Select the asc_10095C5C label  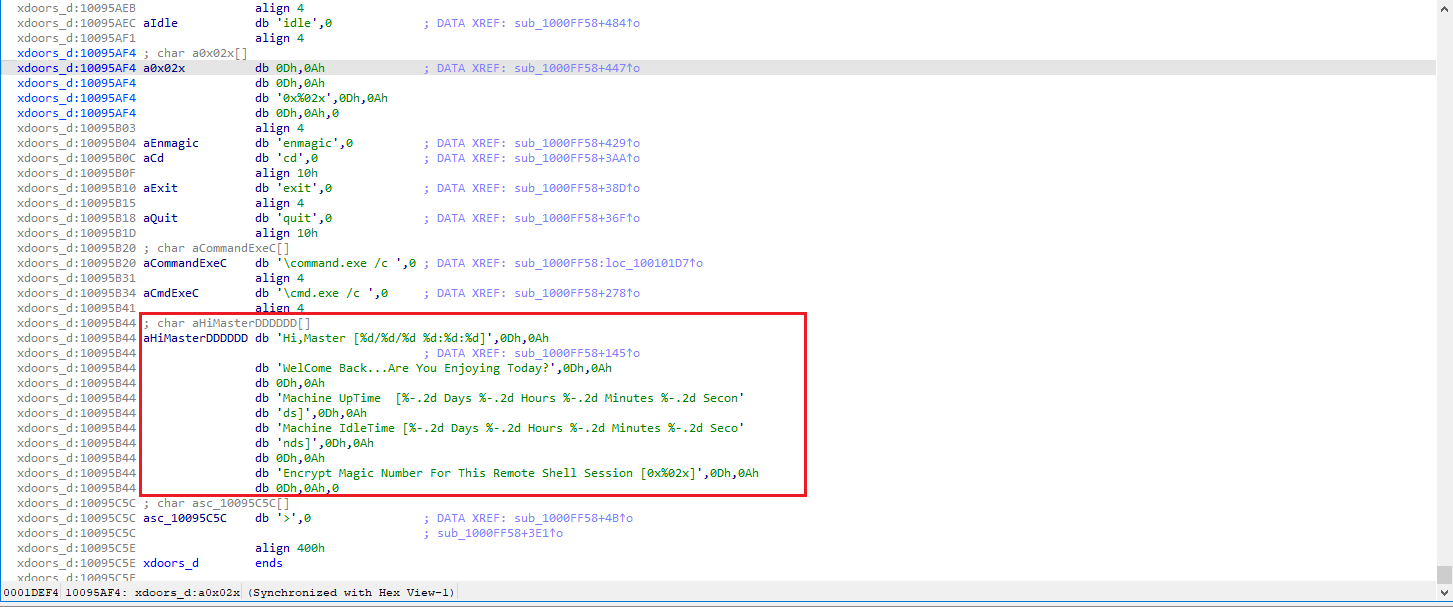click(x=185, y=518)
